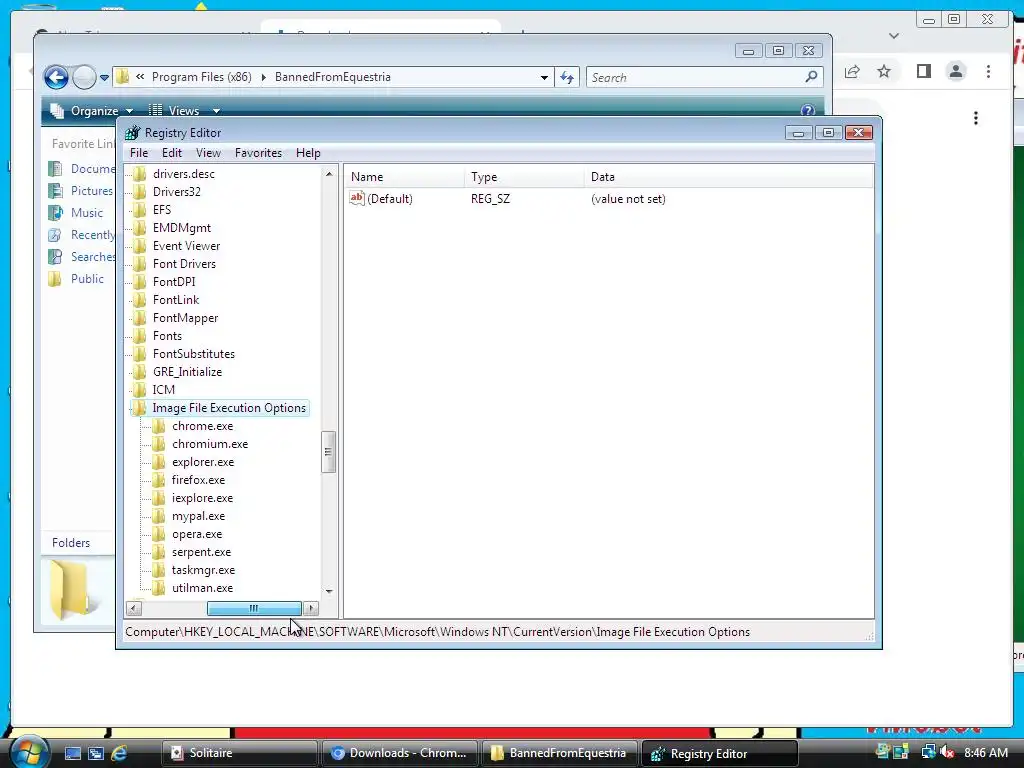Click Internet Explorer quick launch icon

coord(119,753)
